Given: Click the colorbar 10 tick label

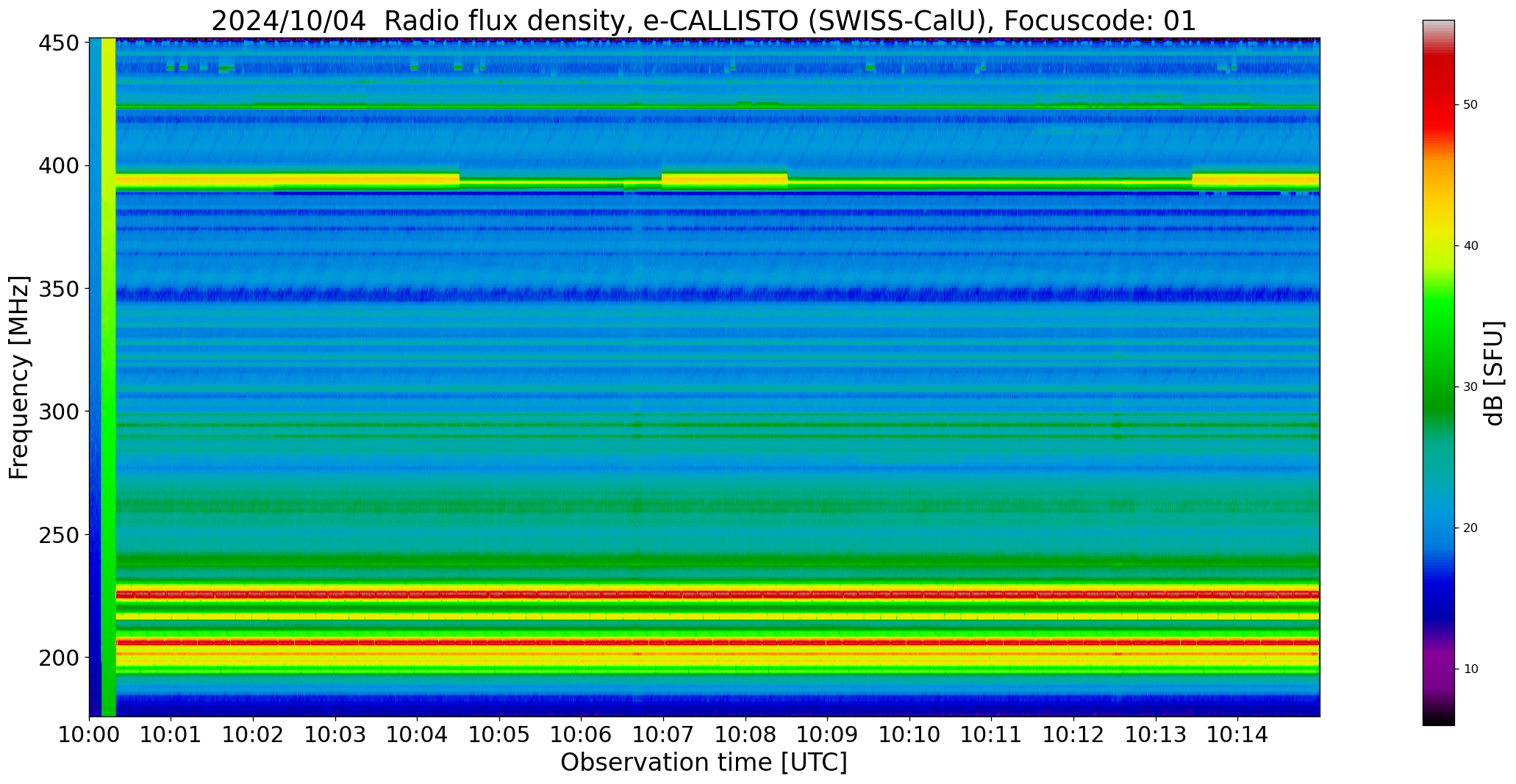Looking at the screenshot, I should (x=1470, y=669).
